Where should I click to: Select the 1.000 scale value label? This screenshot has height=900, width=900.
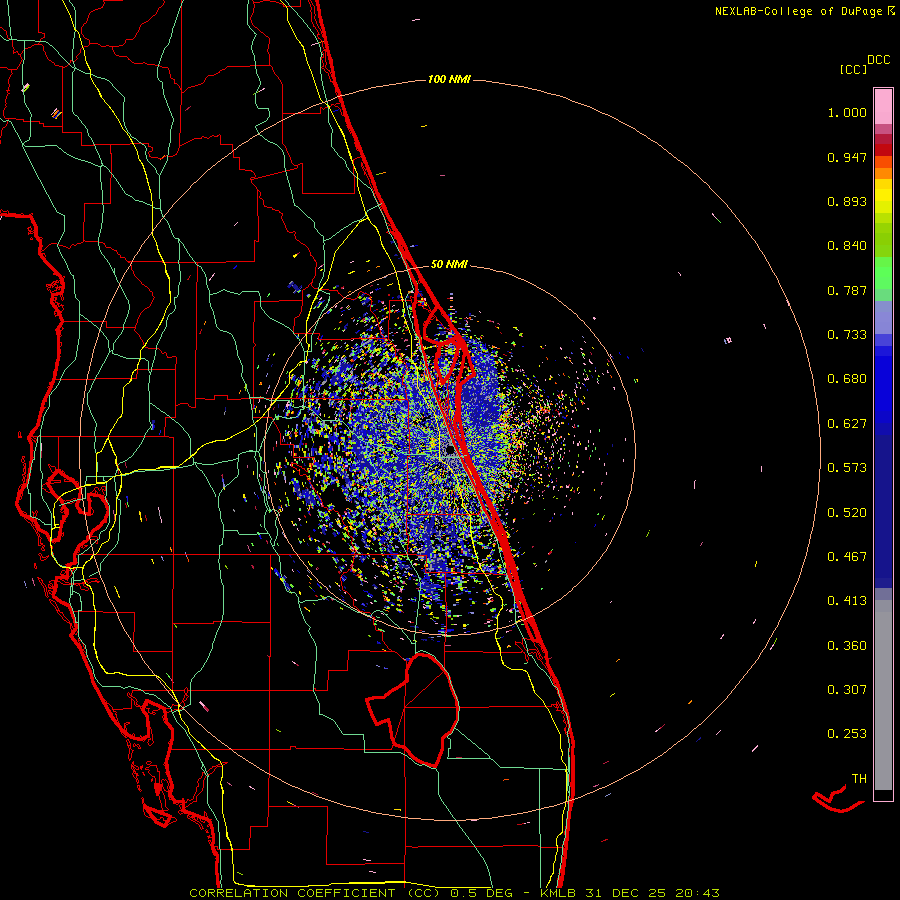click(847, 112)
